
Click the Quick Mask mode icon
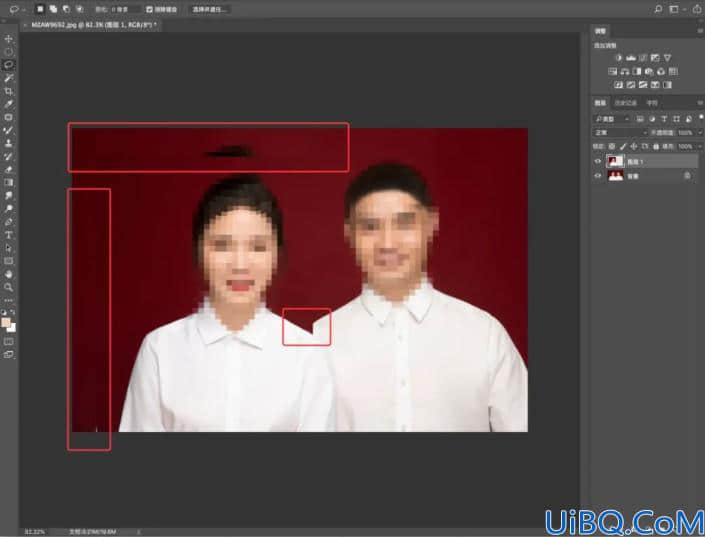coord(9,341)
